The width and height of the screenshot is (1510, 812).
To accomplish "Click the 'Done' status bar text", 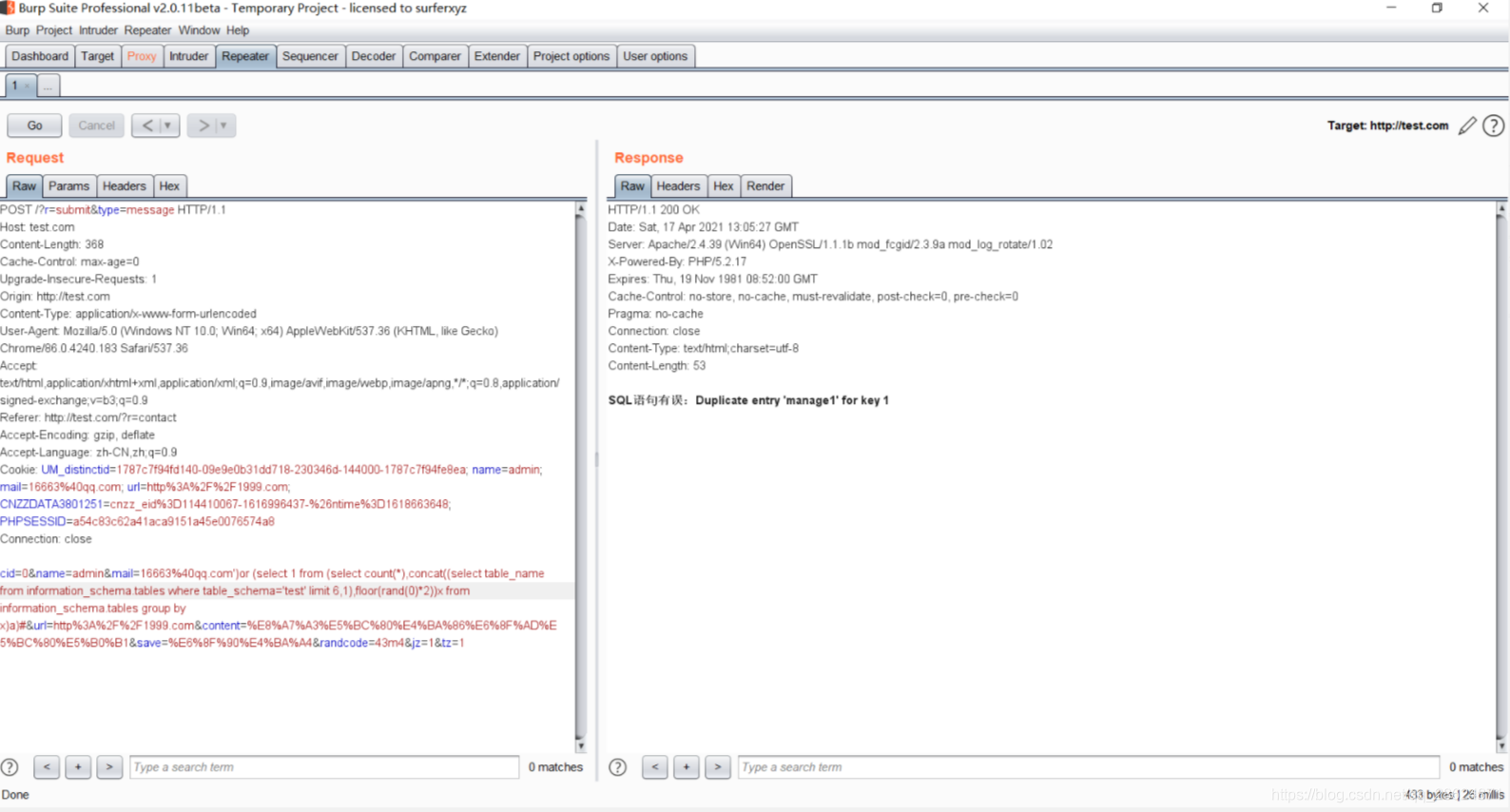I will (15, 795).
